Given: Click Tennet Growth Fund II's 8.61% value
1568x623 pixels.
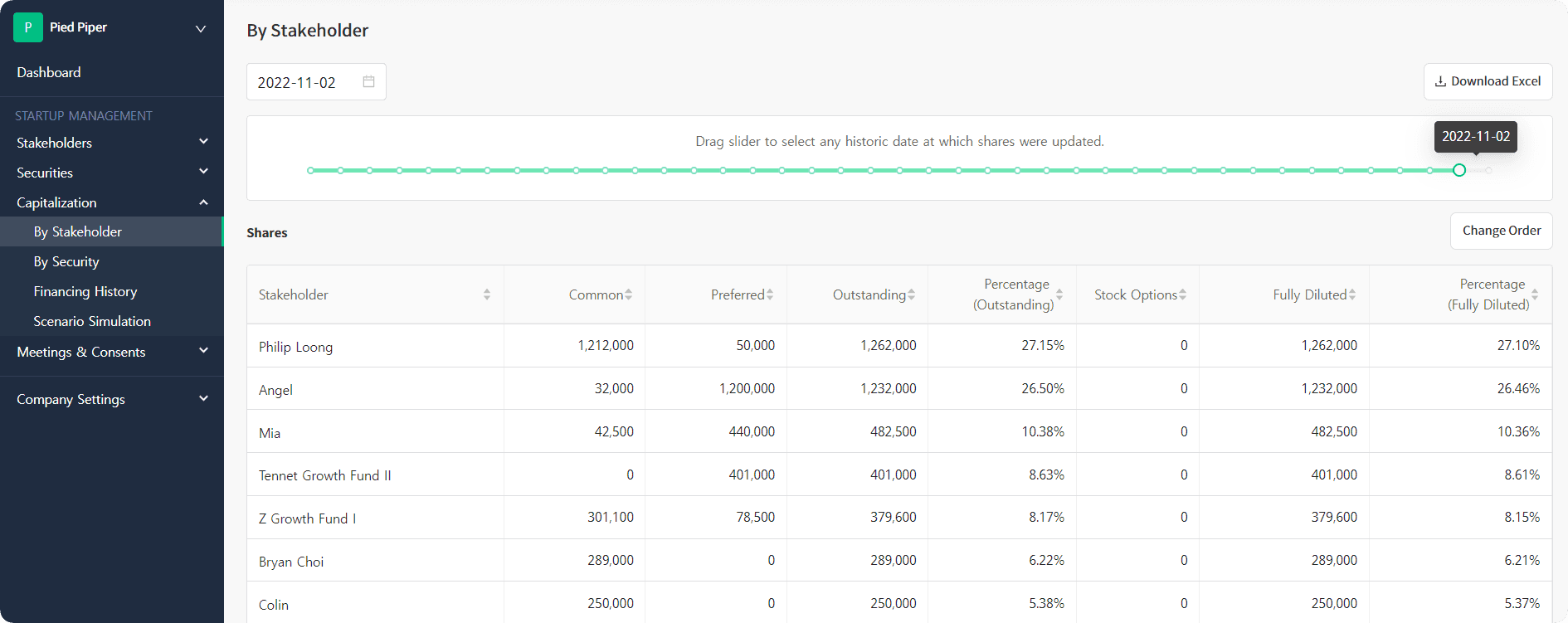Looking at the screenshot, I should coord(1522,475).
